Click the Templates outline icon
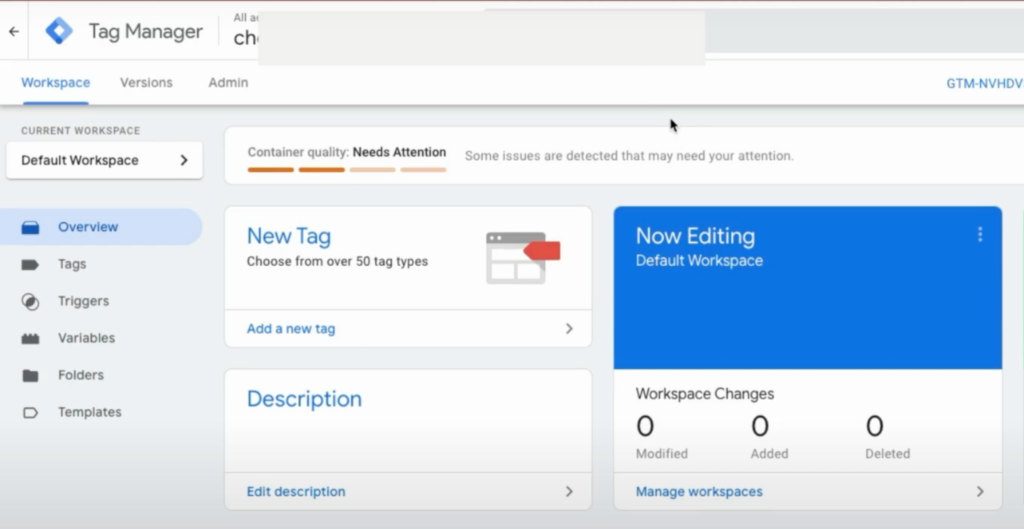1024x529 pixels. point(30,413)
